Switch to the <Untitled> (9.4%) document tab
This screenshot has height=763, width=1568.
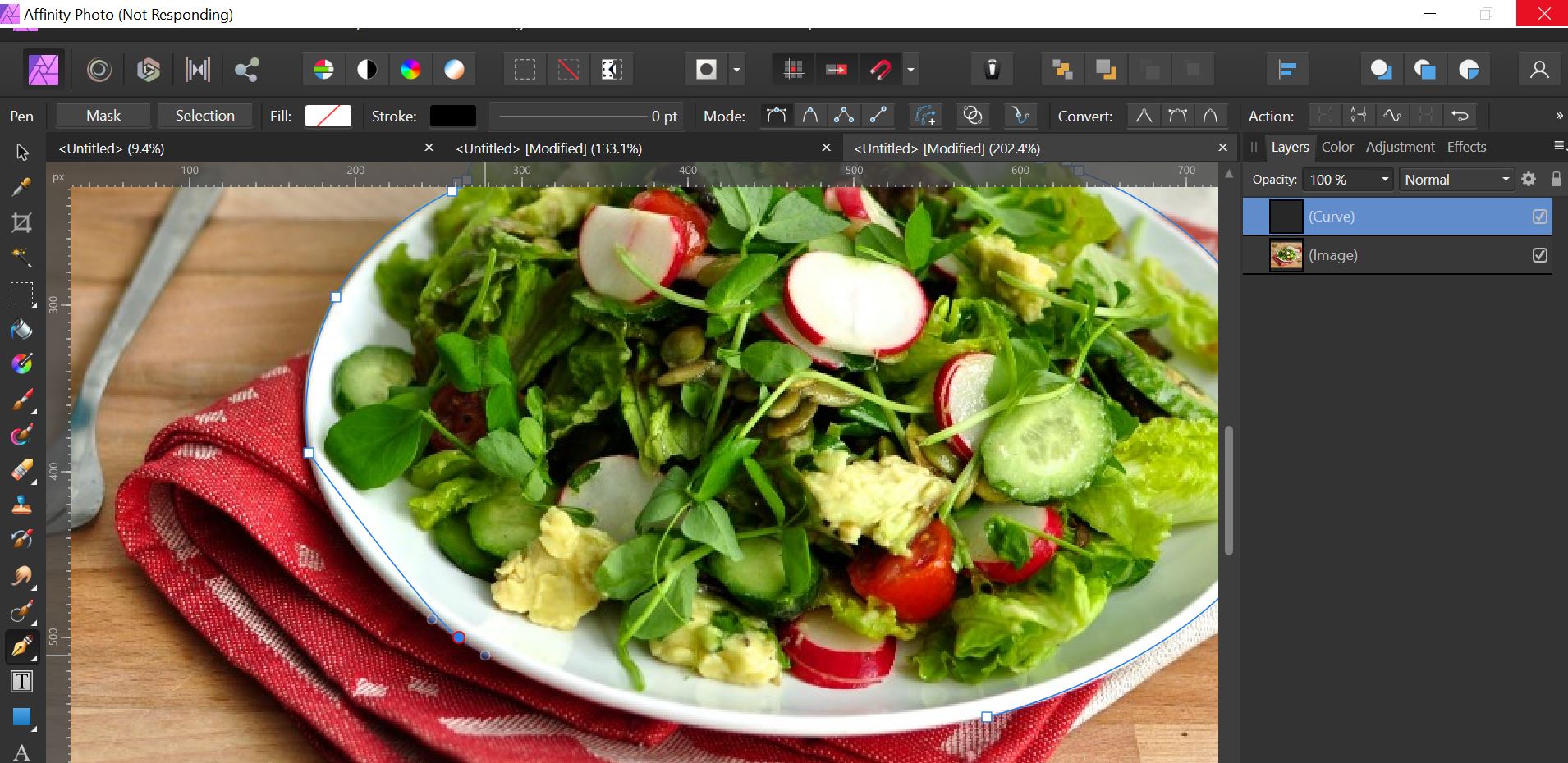(112, 148)
